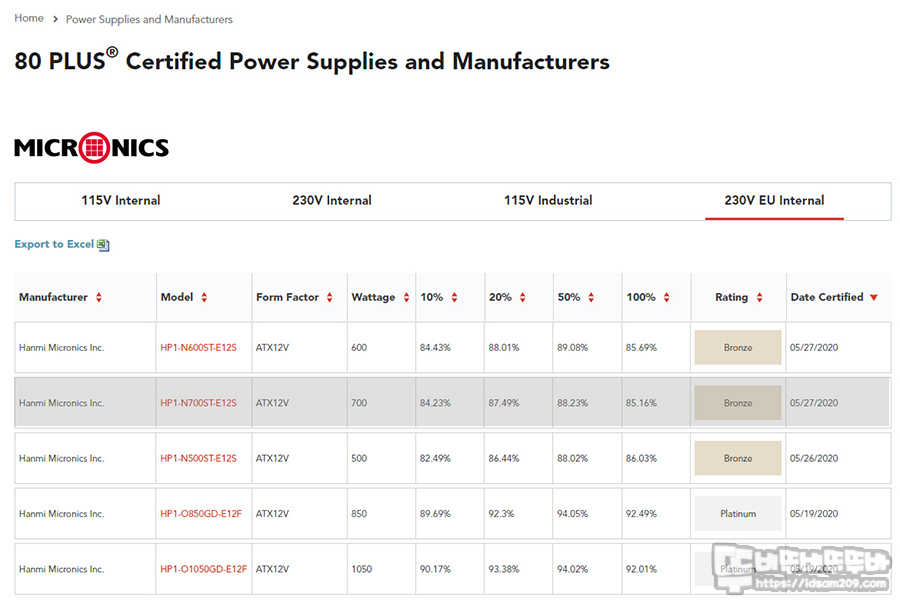The image size is (900, 607).
Task: Sort by Wattage column arrows
Action: click(406, 297)
